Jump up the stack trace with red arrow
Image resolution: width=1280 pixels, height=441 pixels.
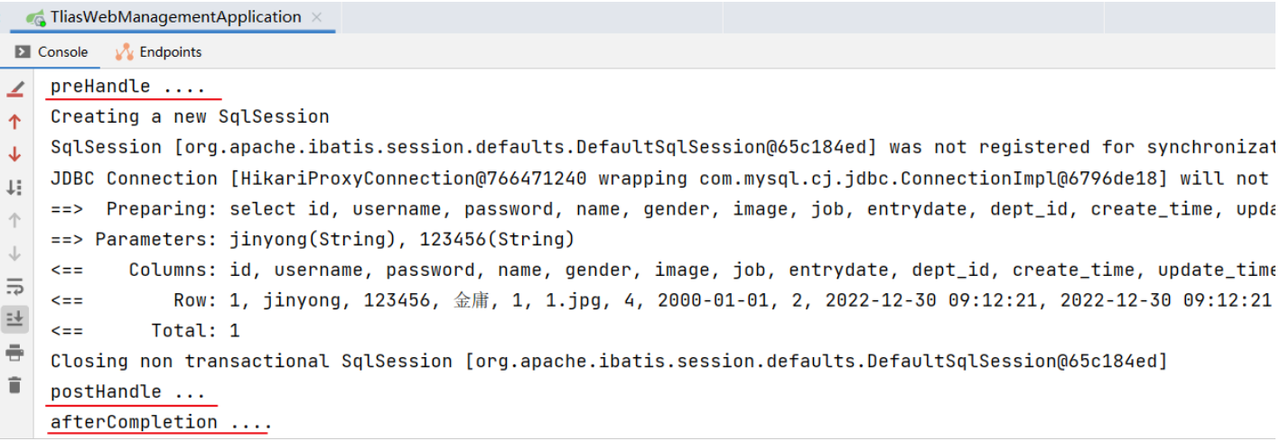tap(15, 122)
